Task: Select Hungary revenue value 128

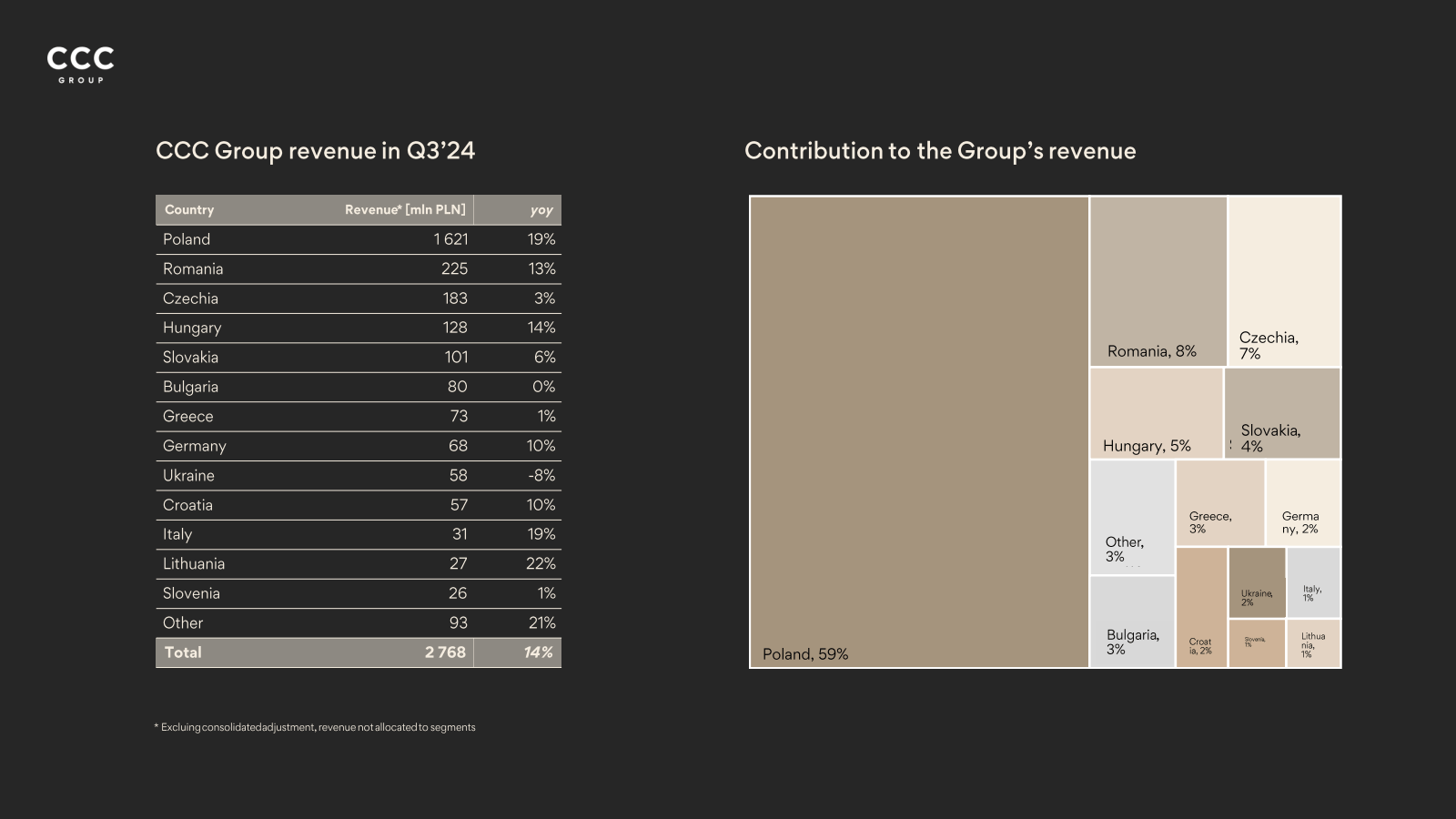Action: [455, 328]
